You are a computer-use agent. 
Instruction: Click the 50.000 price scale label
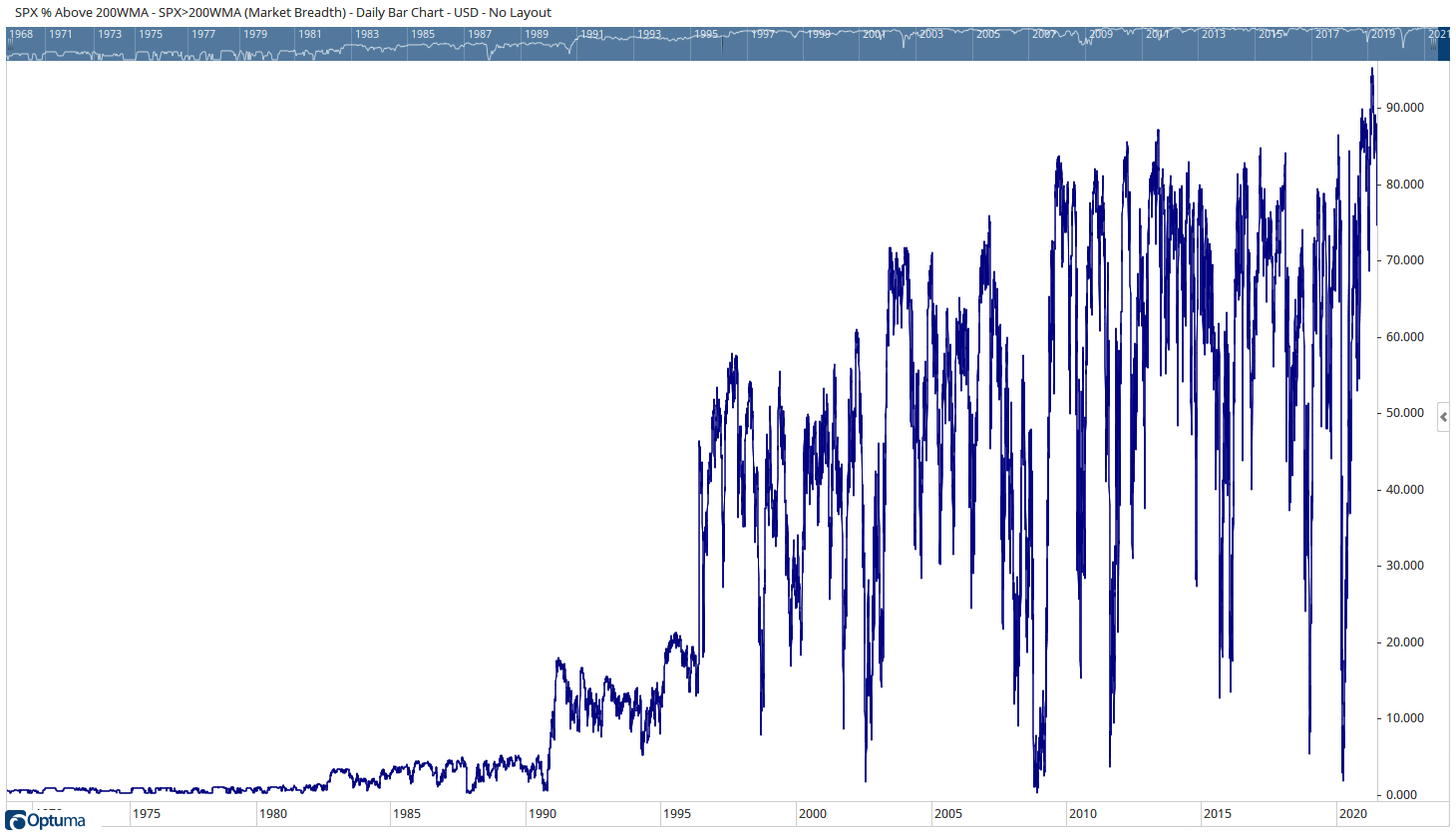coord(1405,413)
